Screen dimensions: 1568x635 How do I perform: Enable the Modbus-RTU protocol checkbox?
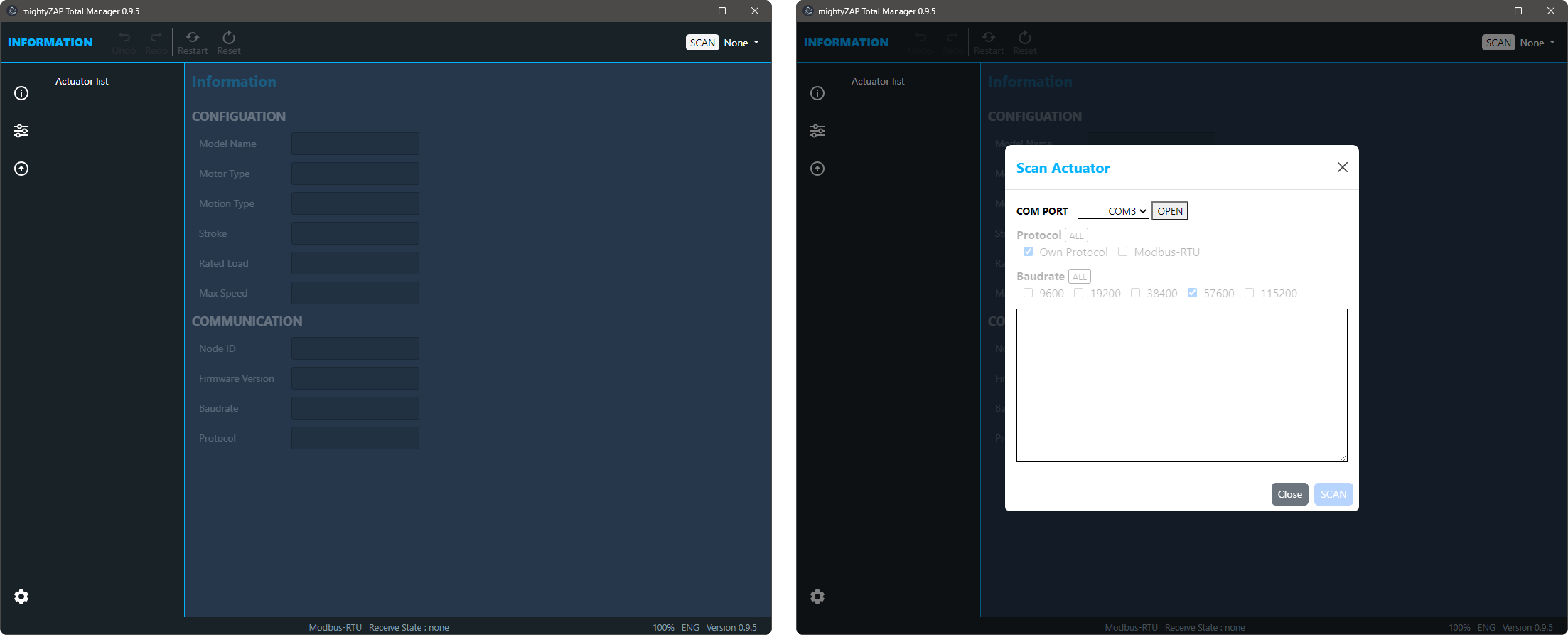pyautogui.click(x=1122, y=251)
